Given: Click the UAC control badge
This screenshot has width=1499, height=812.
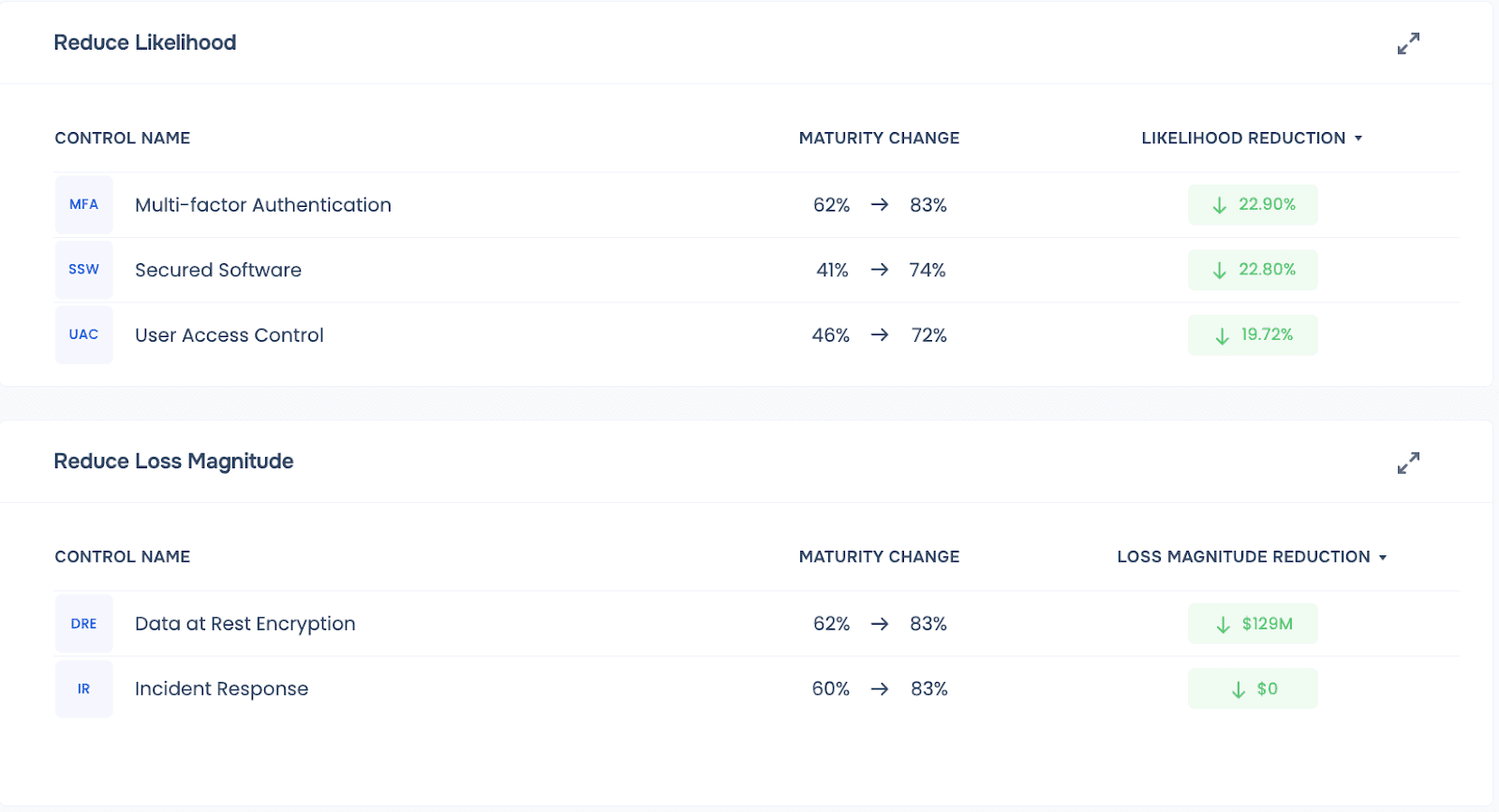Looking at the screenshot, I should 83,334.
